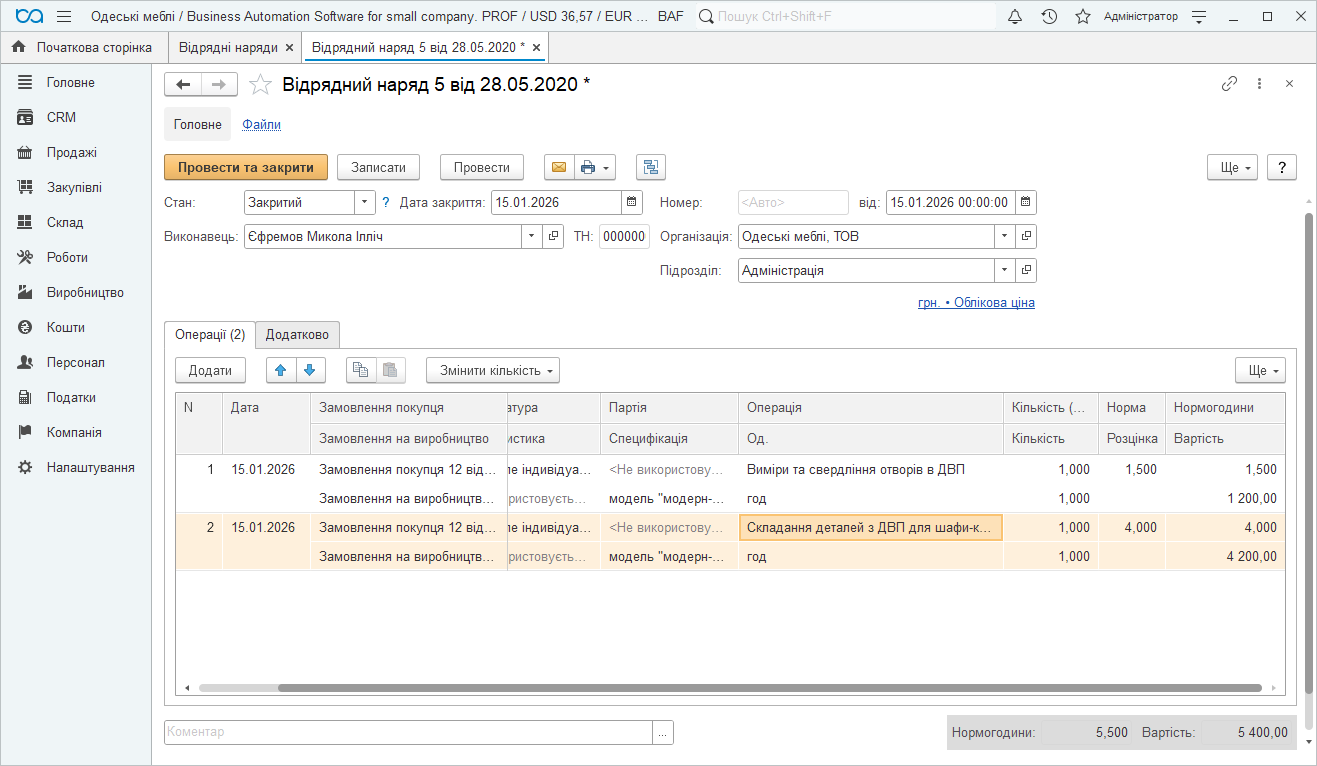
Task: Click the printer icon button
Action: tap(589, 167)
